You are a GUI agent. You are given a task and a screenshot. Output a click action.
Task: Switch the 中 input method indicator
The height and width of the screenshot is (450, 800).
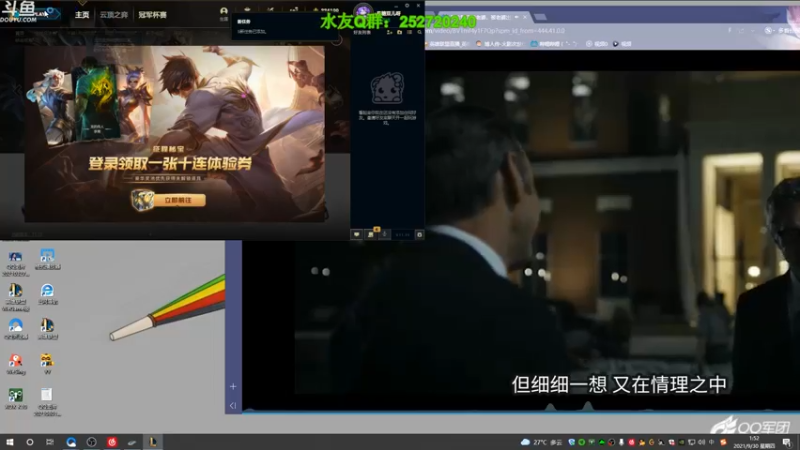coord(712,442)
